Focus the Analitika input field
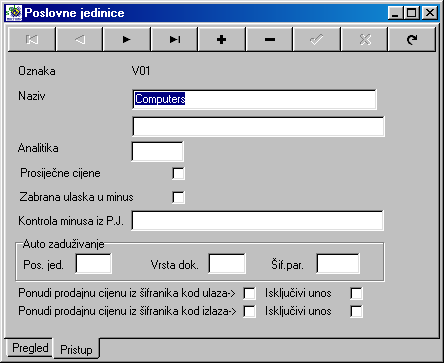 coord(157,151)
